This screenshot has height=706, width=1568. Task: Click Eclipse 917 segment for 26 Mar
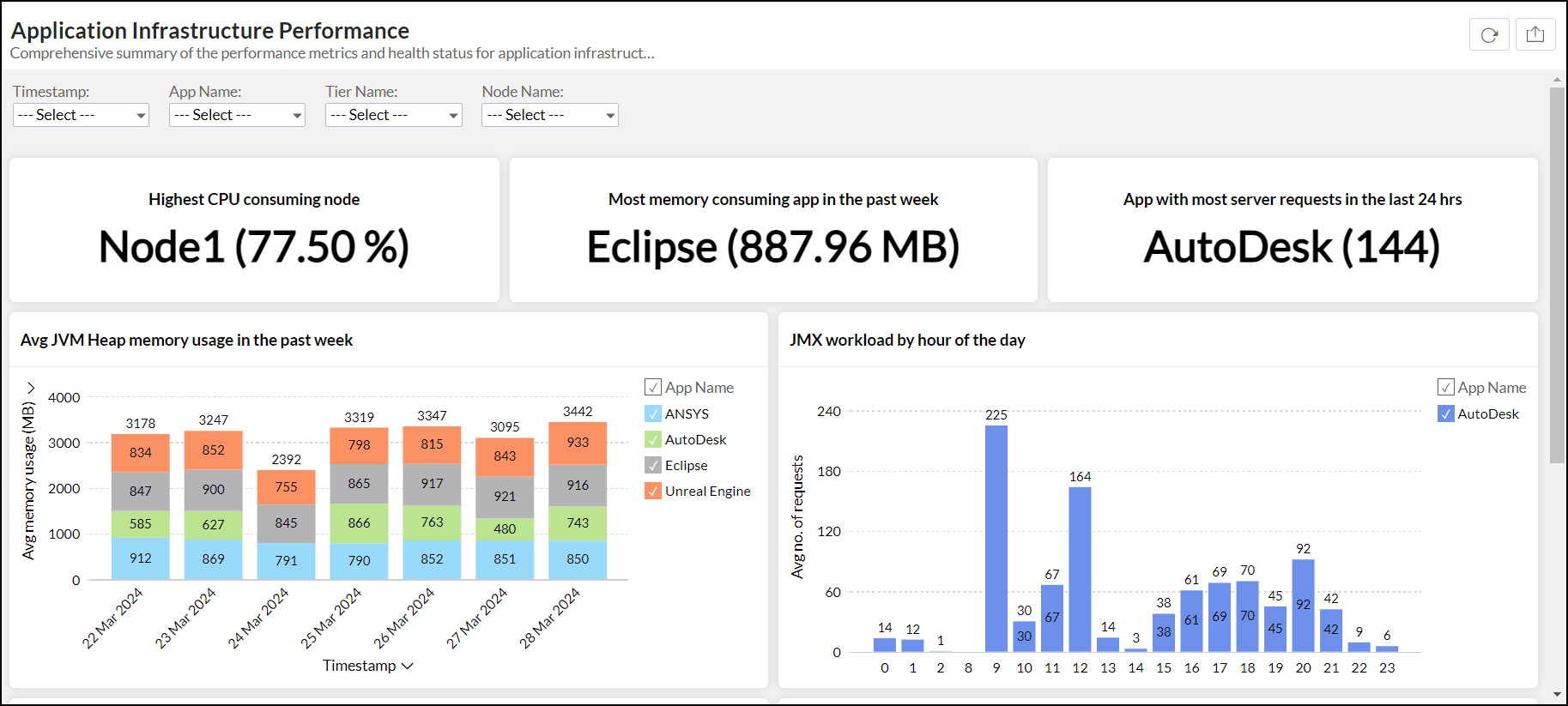pyautogui.click(x=433, y=485)
